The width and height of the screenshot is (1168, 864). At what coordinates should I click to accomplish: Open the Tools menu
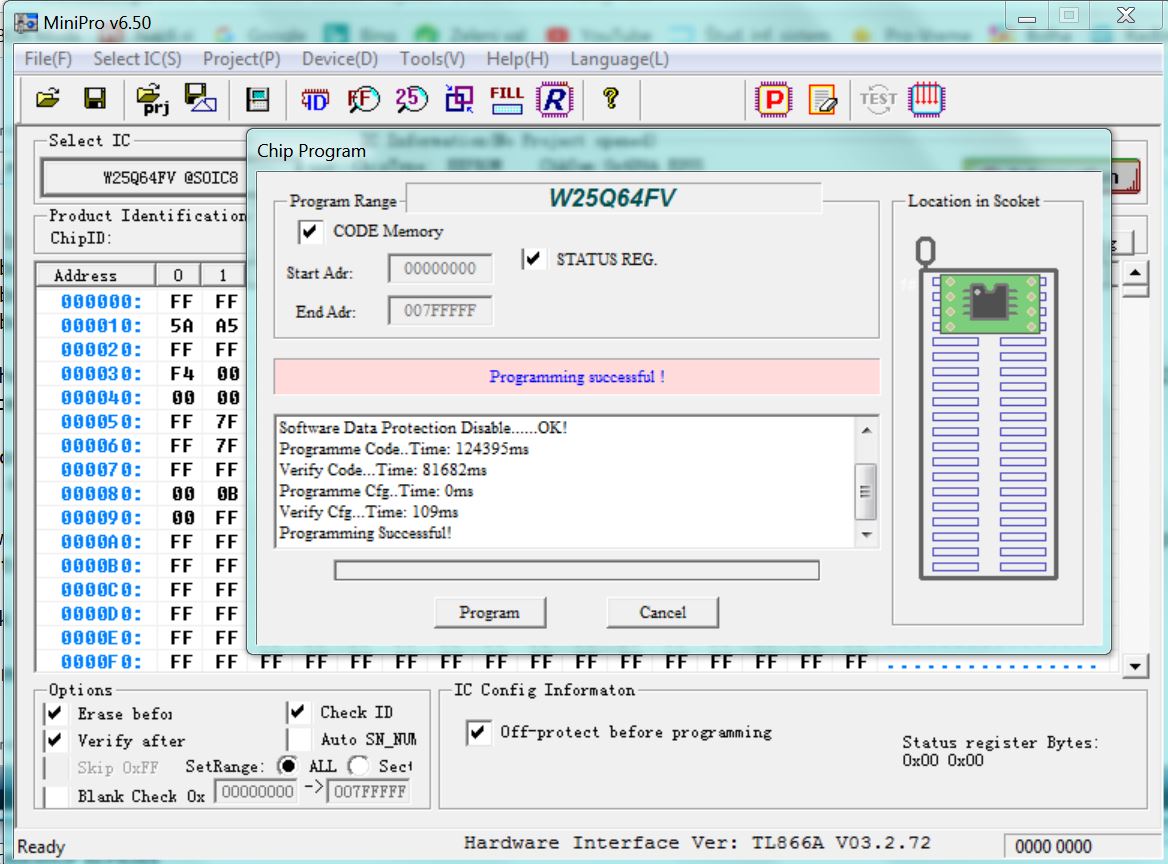432,59
